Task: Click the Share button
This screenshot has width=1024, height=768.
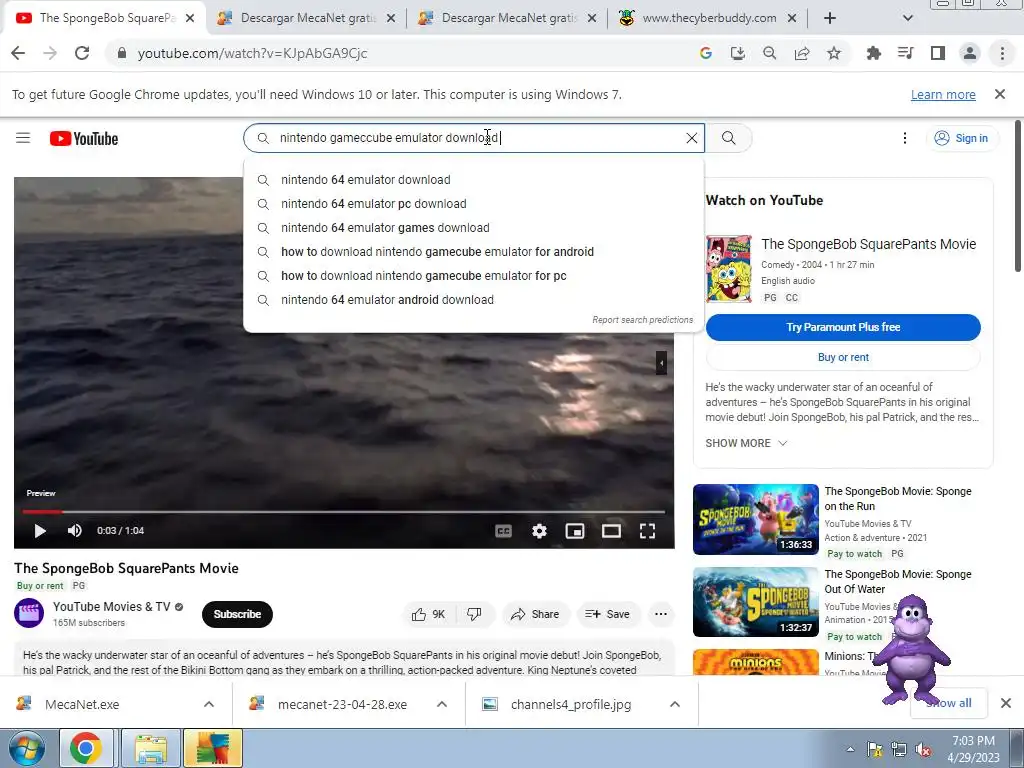Action: tap(535, 614)
